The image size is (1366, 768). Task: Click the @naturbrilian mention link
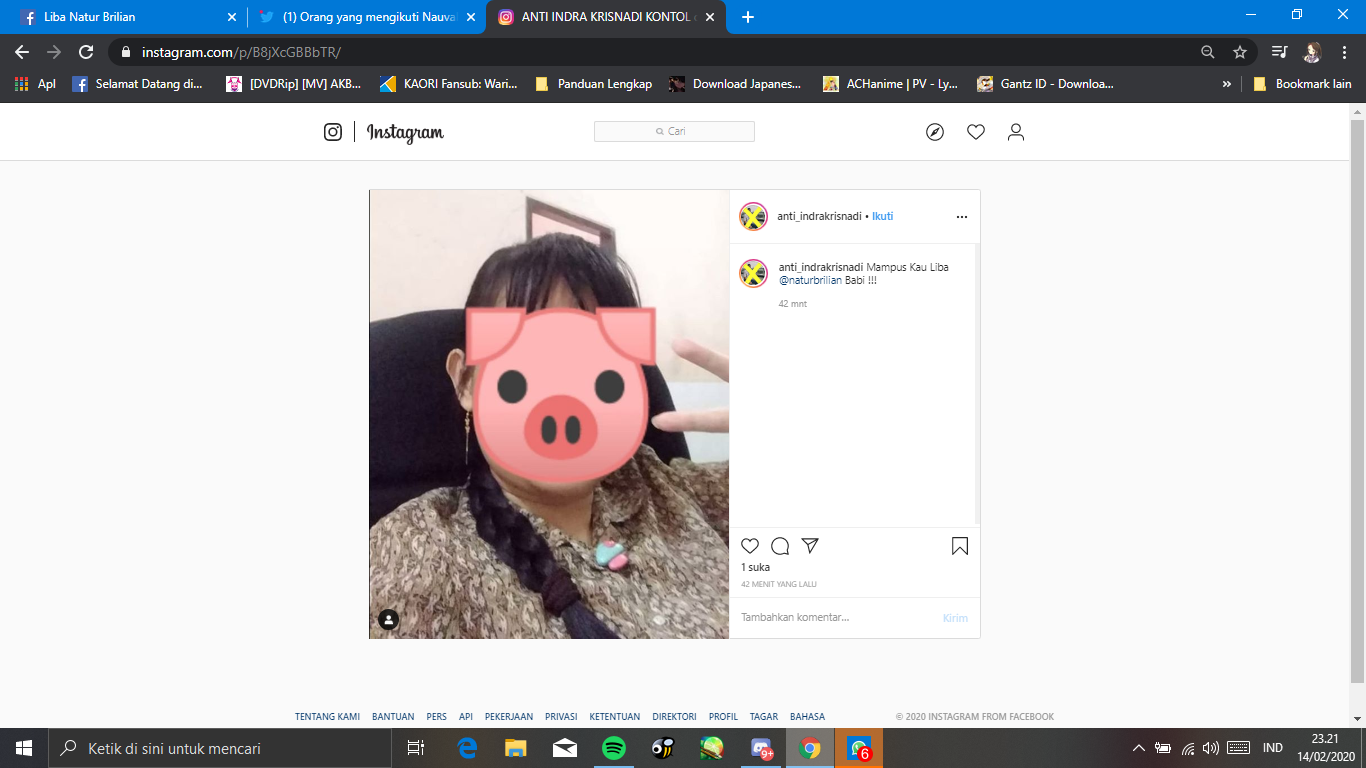[810, 281]
